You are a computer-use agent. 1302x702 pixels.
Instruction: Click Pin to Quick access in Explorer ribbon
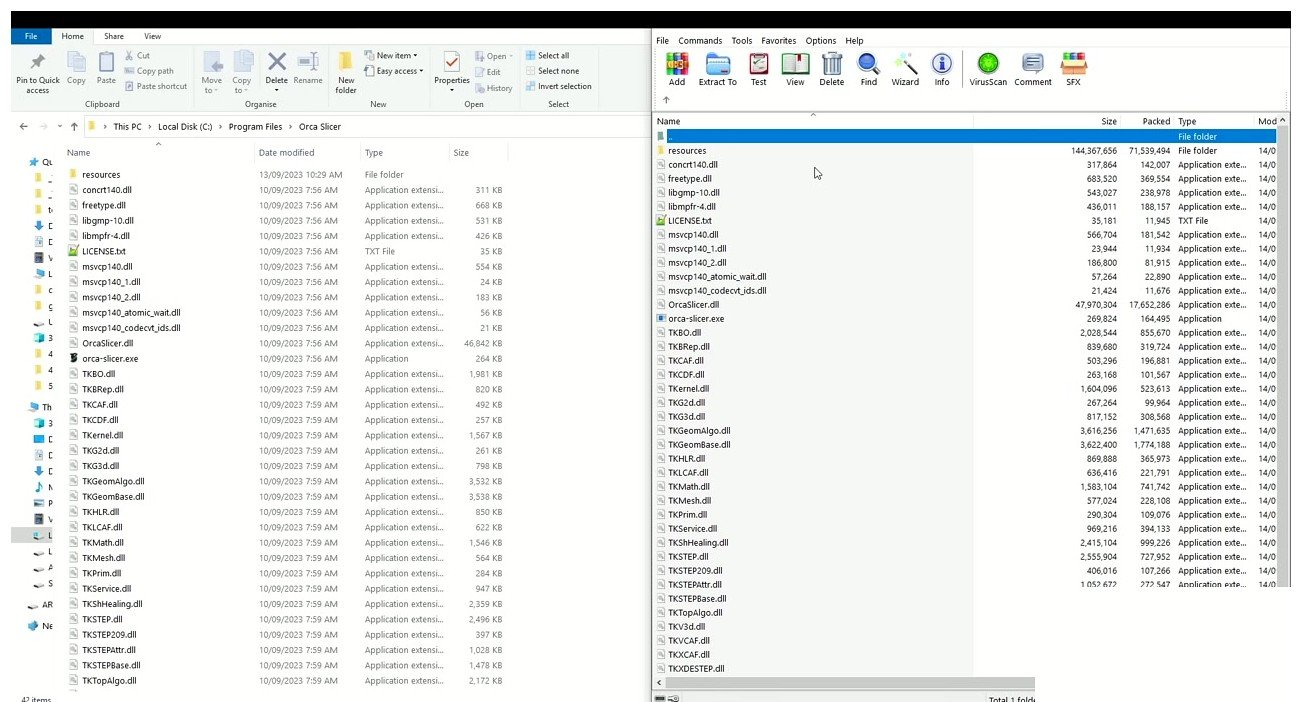[x=38, y=74]
